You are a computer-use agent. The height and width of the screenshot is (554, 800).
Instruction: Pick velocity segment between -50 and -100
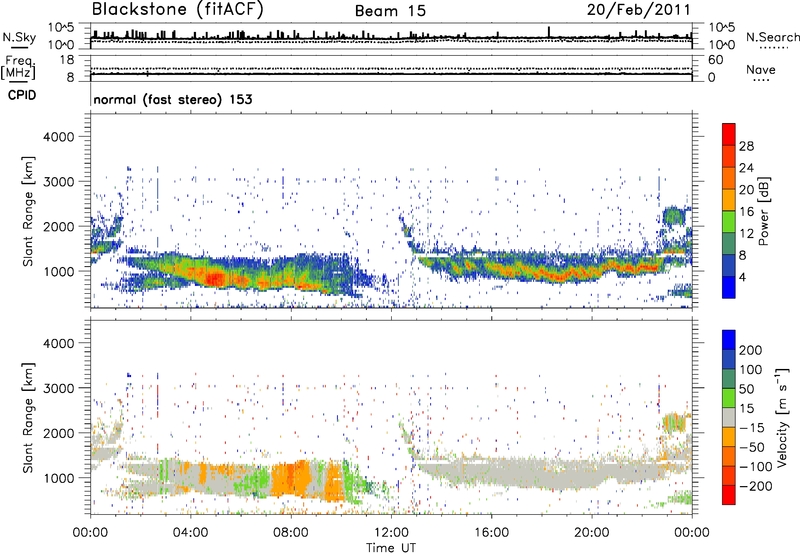pos(729,456)
